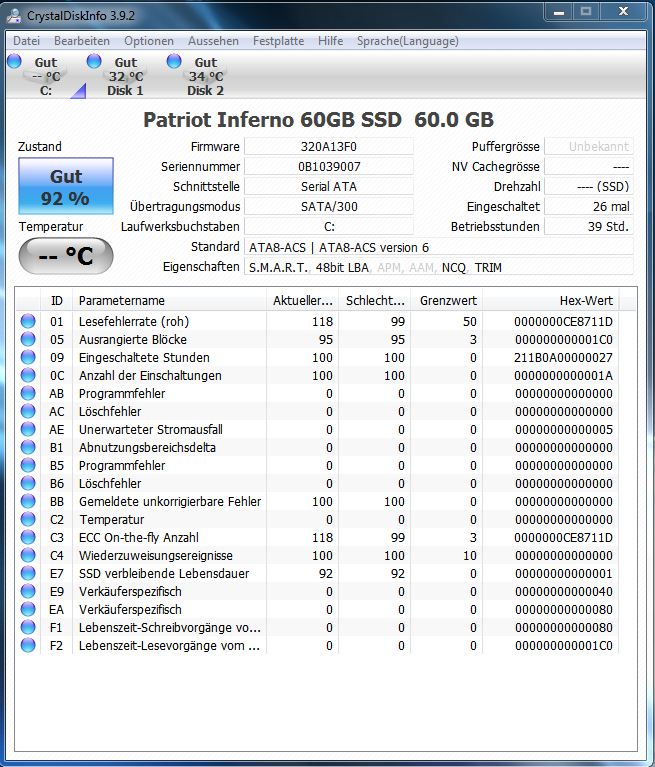Open the Sprache(Language) menu
Viewport: 655px width, 767px height.
pyautogui.click(x=407, y=41)
